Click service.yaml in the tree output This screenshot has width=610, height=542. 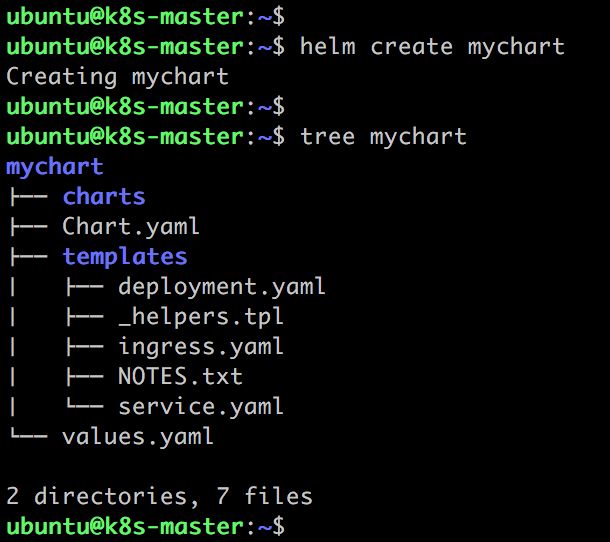coord(201,407)
